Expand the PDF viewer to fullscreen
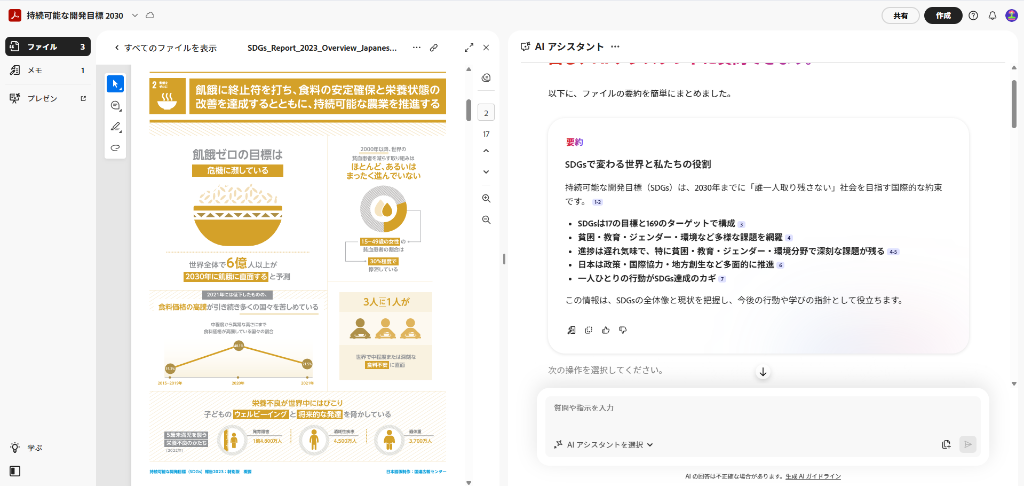The image size is (1024, 486). click(469, 48)
